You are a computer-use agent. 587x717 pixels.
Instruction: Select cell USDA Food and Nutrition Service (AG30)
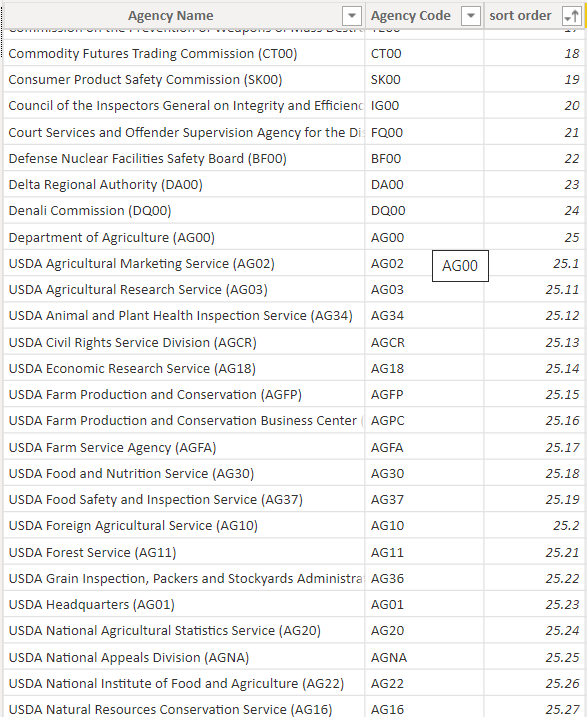click(184, 474)
